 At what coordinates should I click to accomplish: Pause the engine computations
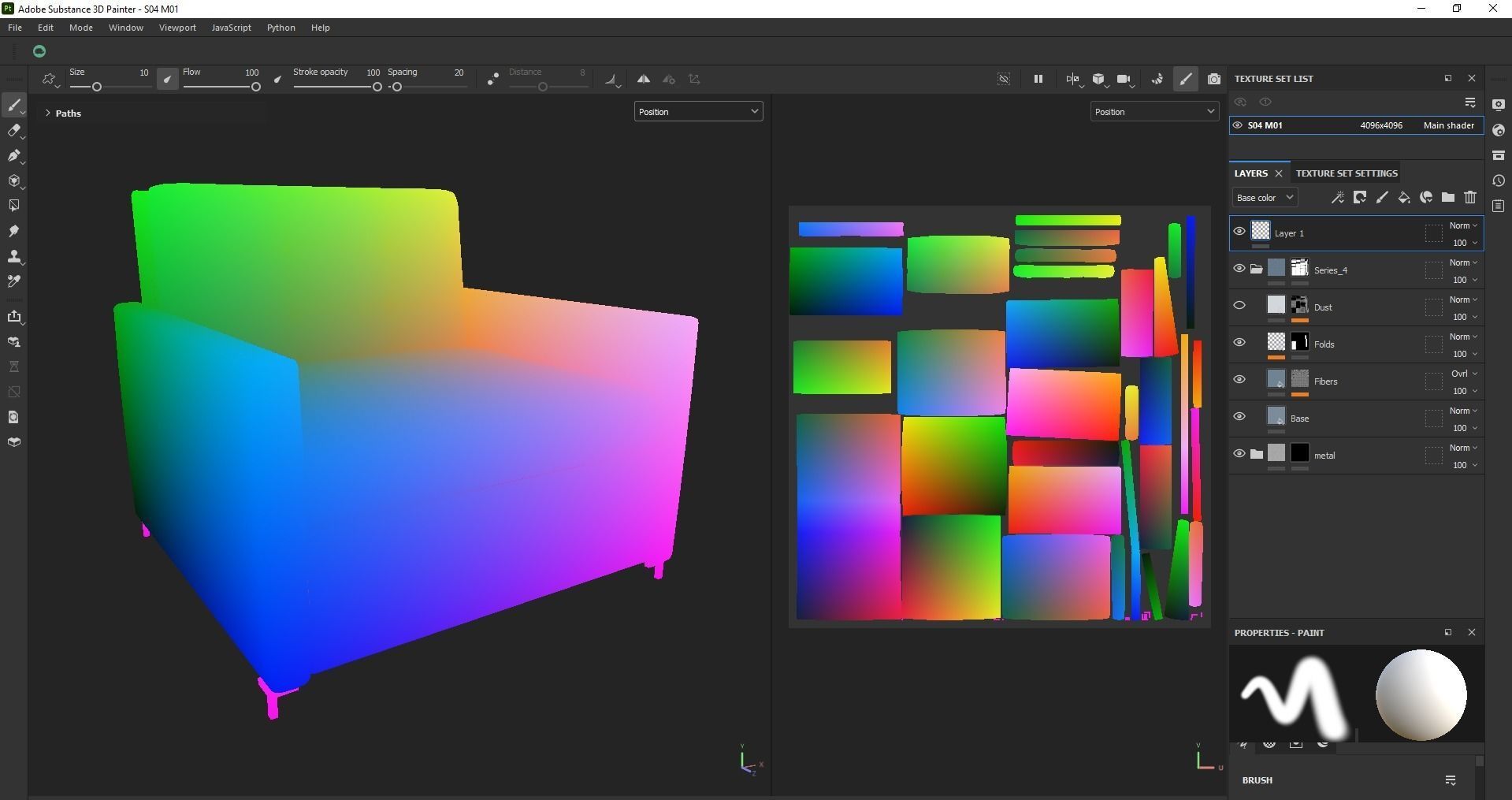(1038, 79)
